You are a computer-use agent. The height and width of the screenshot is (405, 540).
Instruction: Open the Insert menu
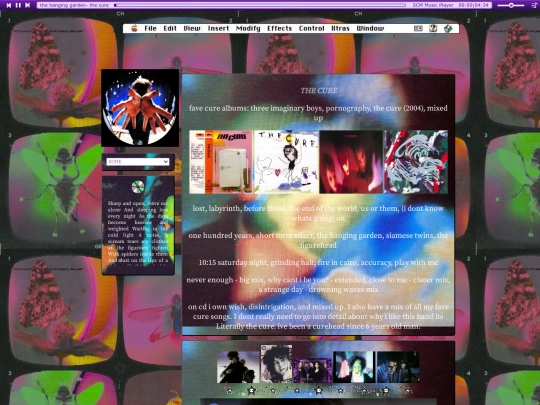[218, 28]
